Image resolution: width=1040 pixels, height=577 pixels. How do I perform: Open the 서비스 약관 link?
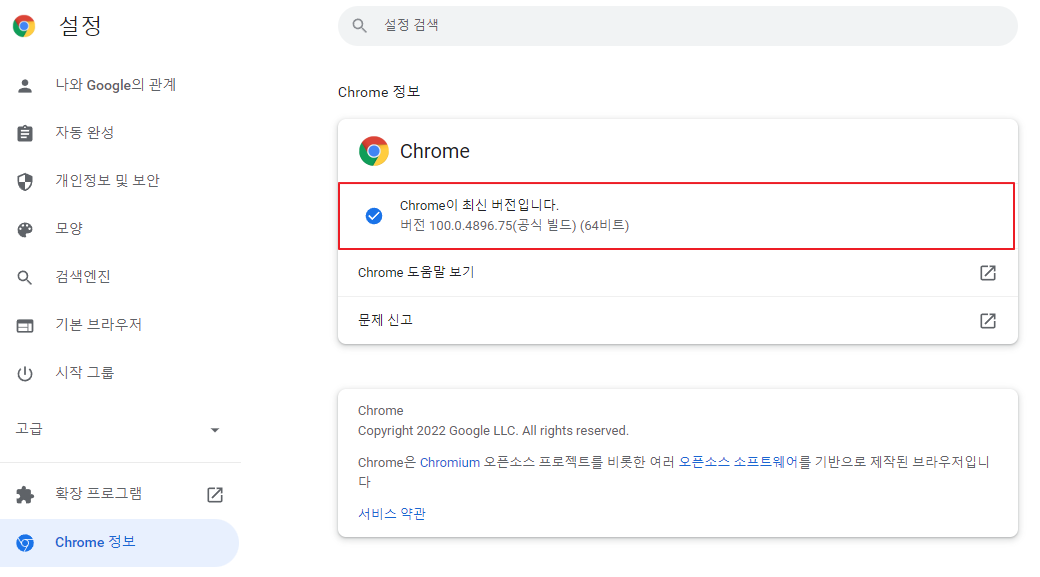coord(391,513)
